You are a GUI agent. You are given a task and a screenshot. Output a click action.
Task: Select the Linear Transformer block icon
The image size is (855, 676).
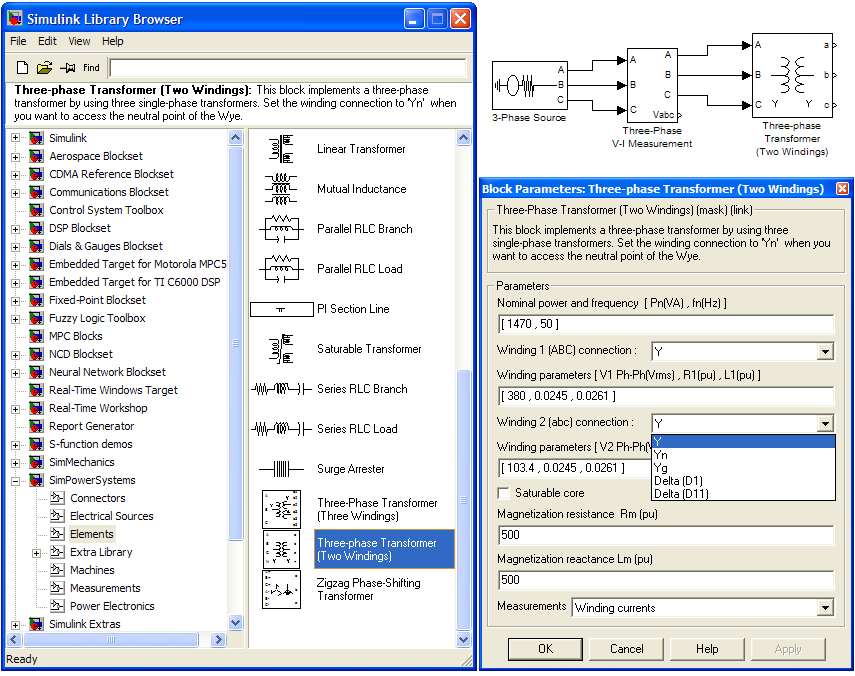pos(281,149)
